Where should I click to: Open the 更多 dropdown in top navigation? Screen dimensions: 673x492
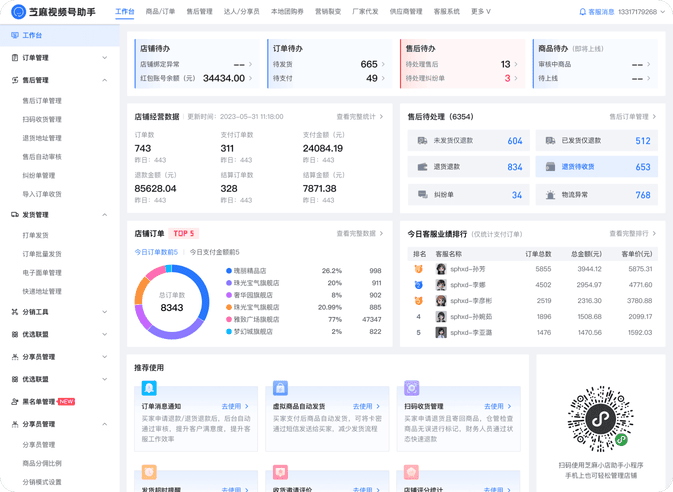(481, 12)
